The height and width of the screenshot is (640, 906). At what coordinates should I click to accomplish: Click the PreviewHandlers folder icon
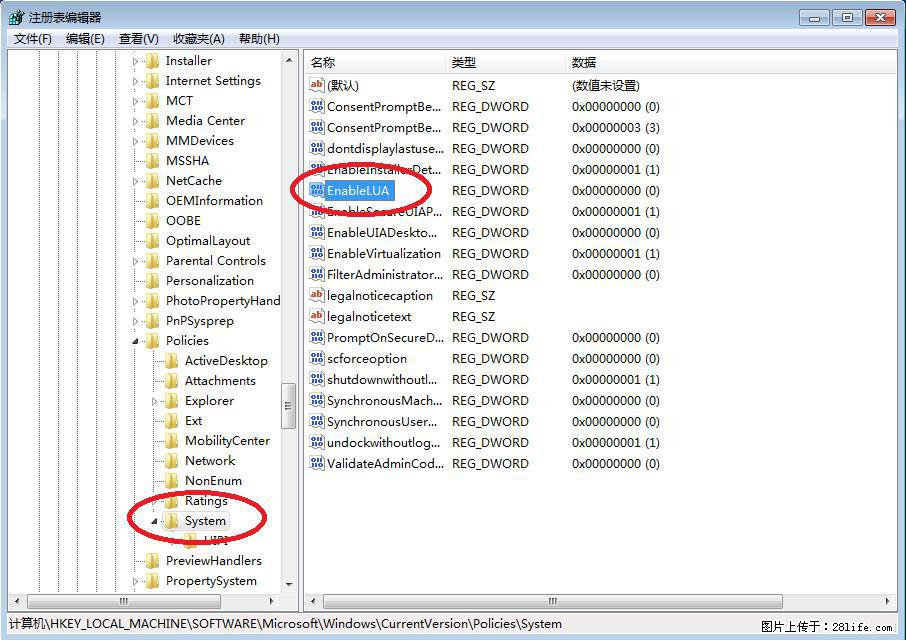(x=152, y=560)
